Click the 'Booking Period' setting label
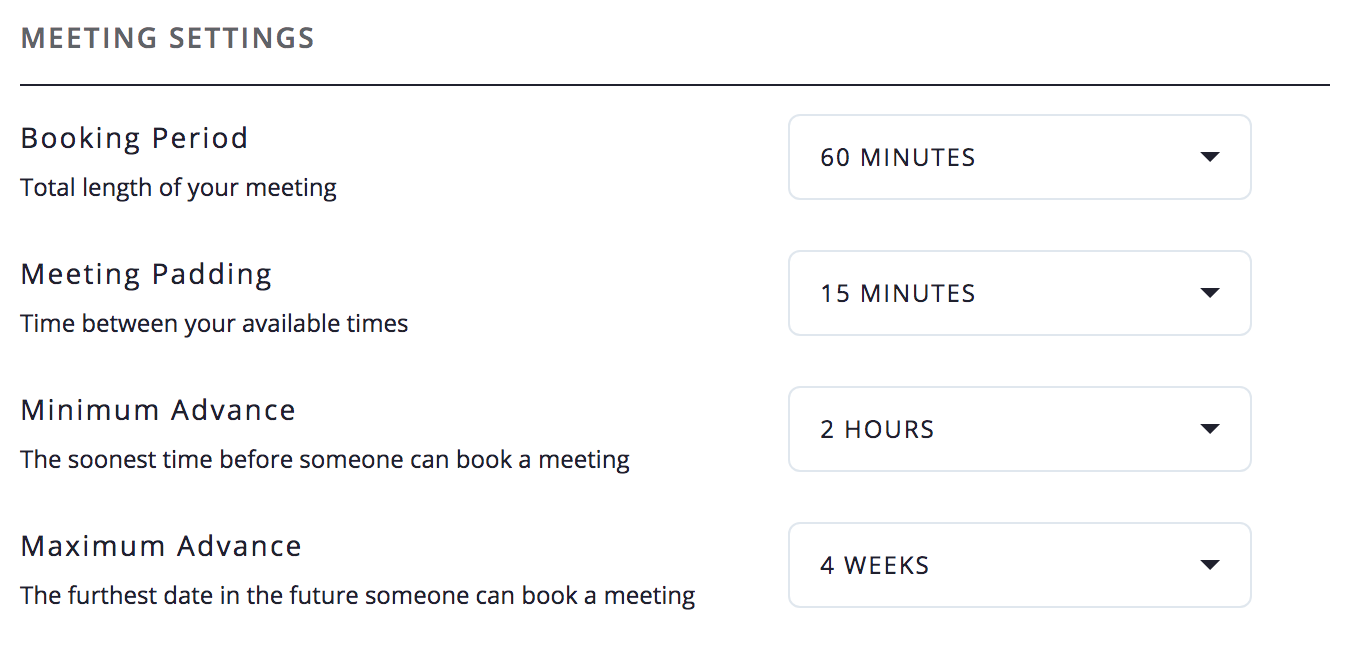This screenshot has width=1358, height=654. 134,138
